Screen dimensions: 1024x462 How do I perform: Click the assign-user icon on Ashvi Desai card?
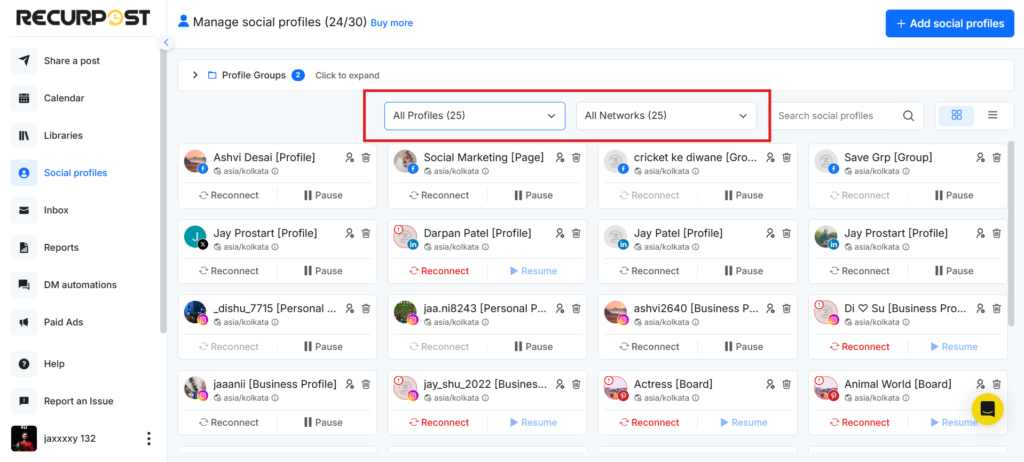[349, 157]
